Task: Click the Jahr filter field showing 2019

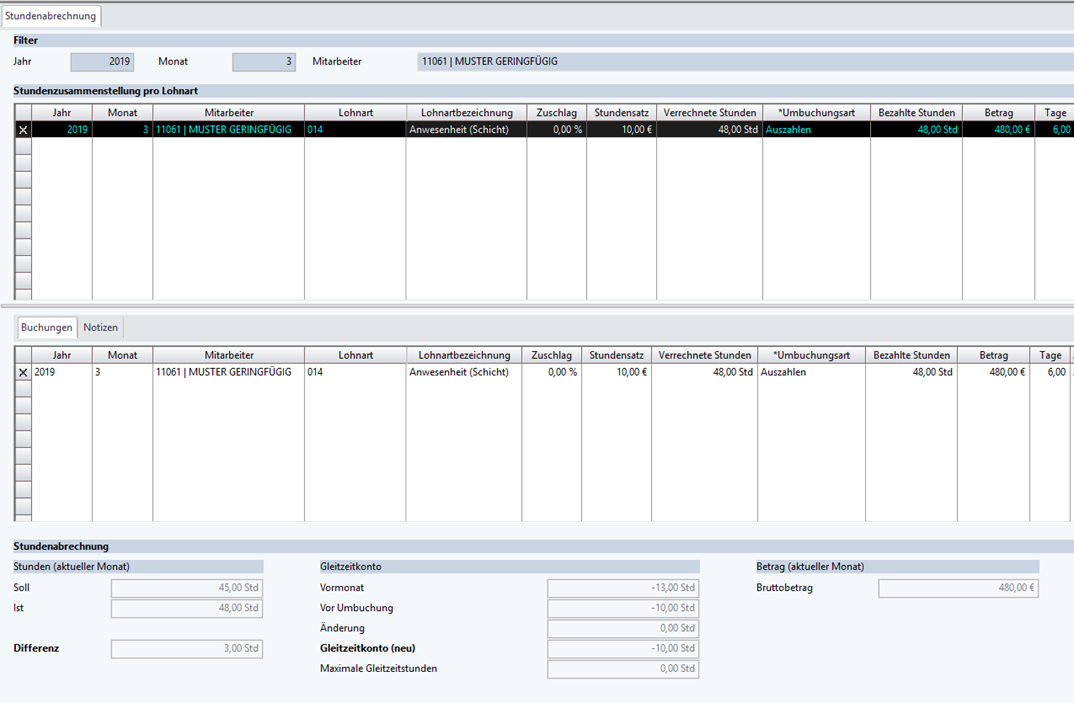Action: 101,62
